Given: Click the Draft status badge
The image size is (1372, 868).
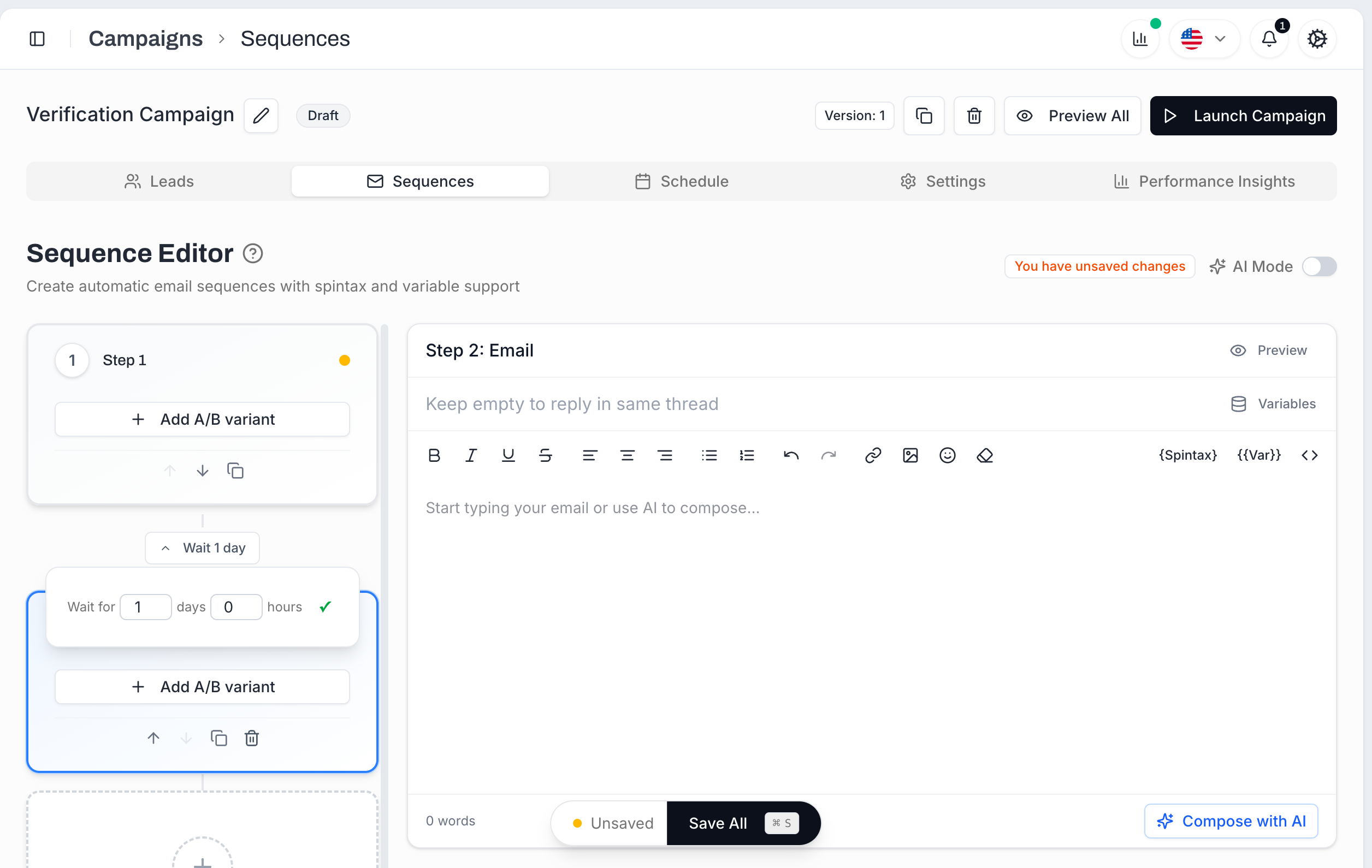Looking at the screenshot, I should coord(323,116).
